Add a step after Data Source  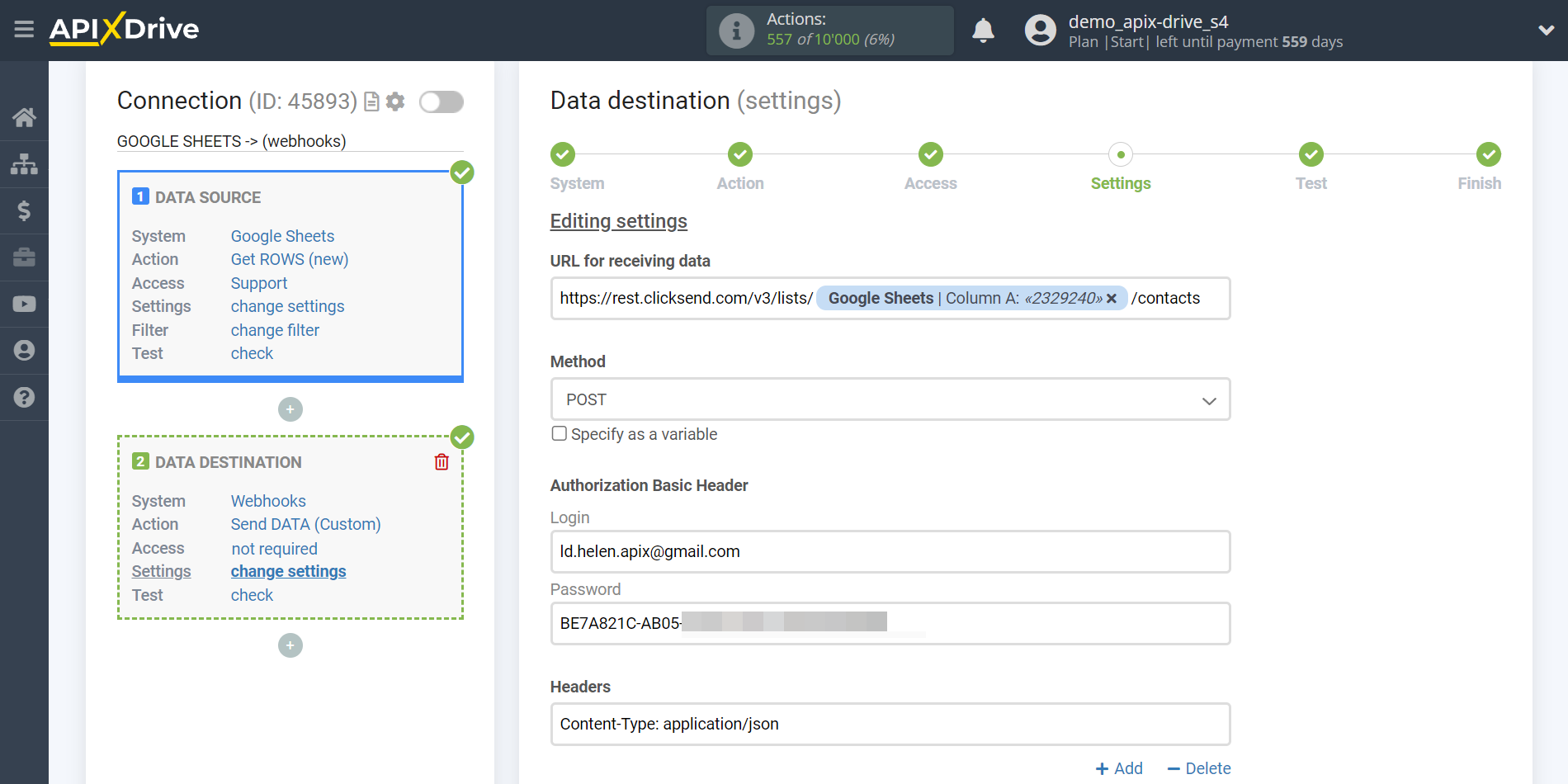(x=290, y=409)
